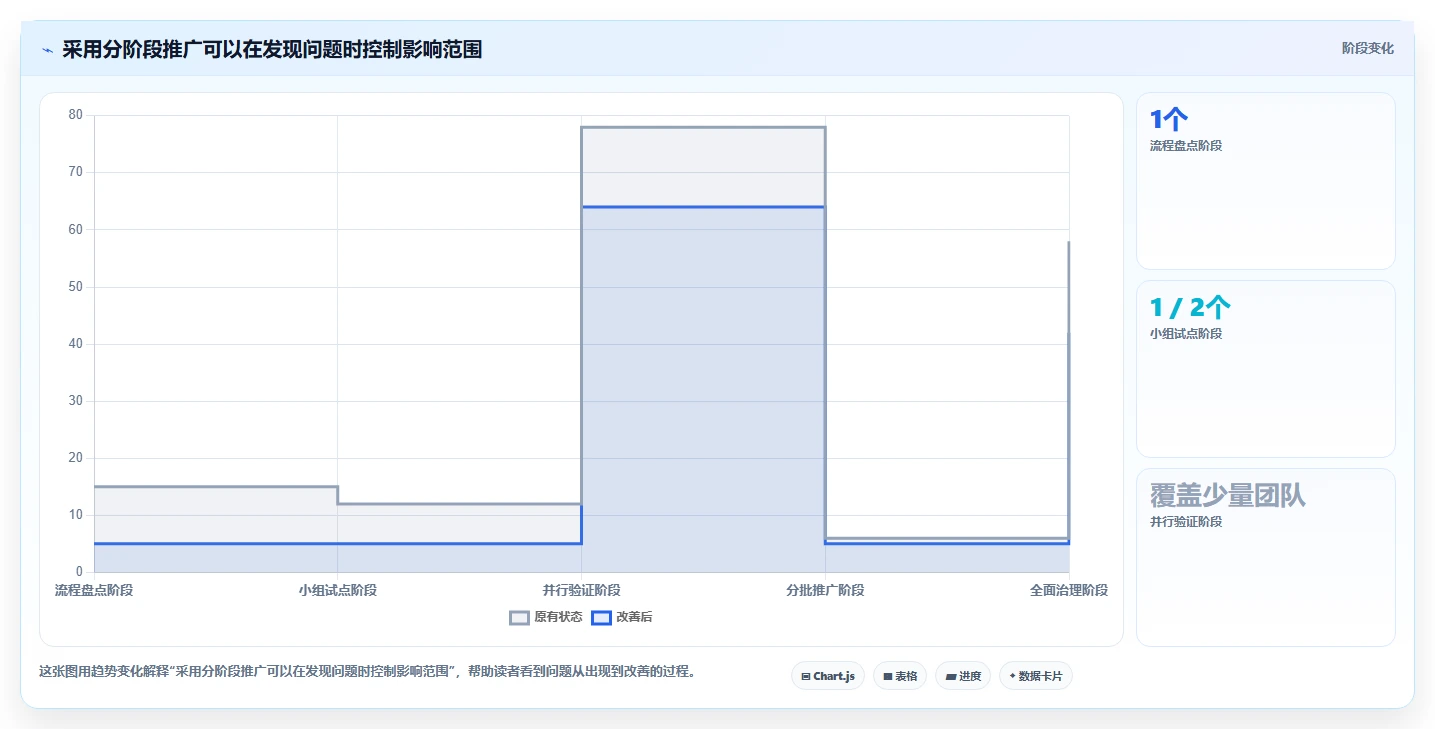Image resolution: width=1435 pixels, height=729 pixels.
Task: Click the 流程盘点阶段 card caption
Action: [x=1186, y=145]
